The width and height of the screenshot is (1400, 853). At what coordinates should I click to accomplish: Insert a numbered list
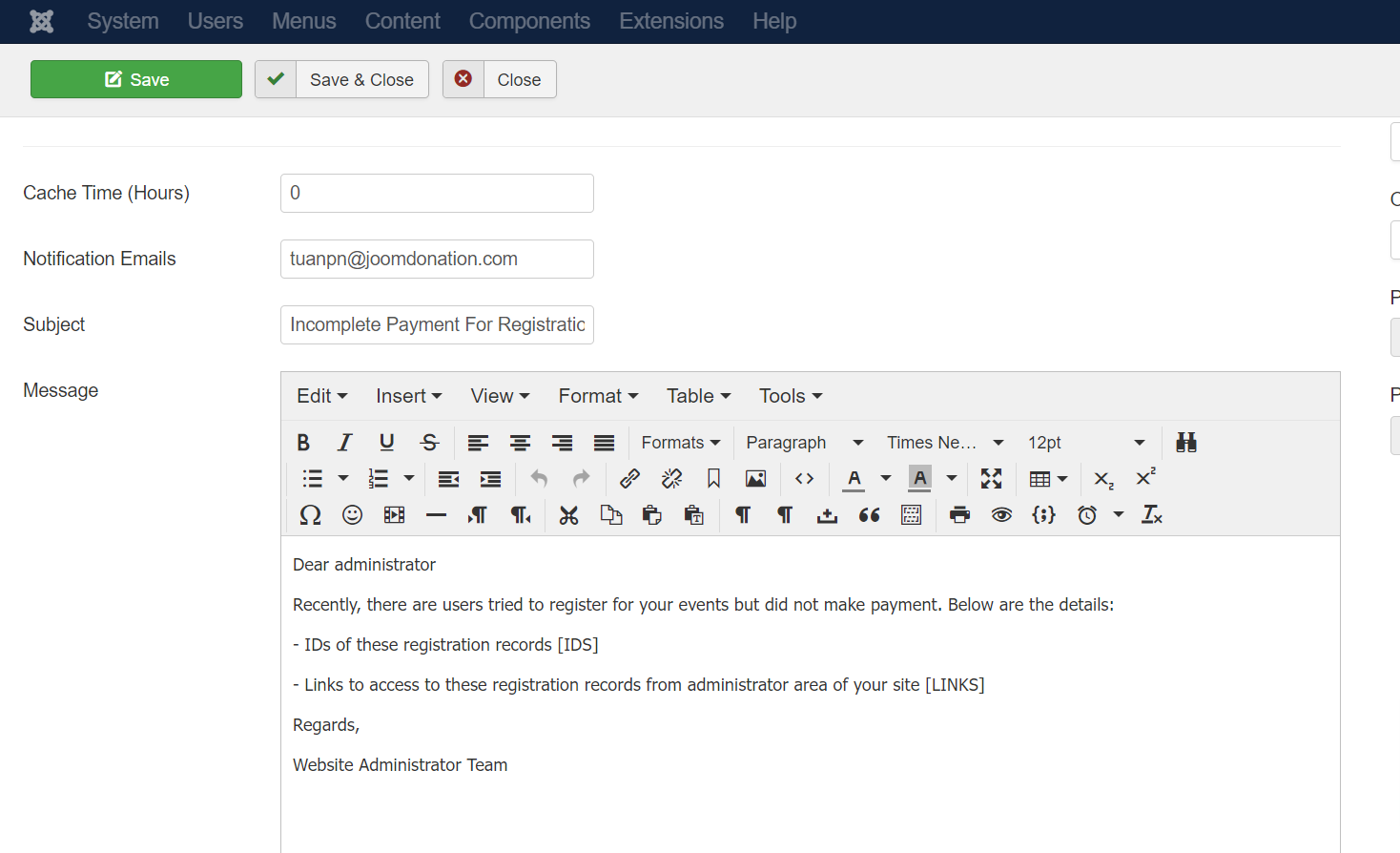(378, 479)
